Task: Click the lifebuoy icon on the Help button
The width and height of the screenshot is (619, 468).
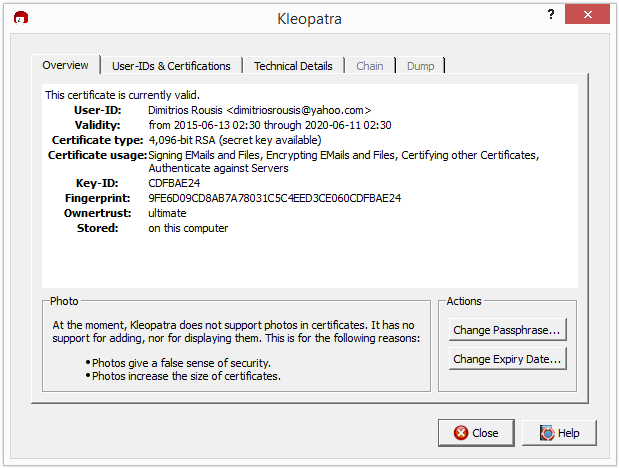Action: coord(547,433)
